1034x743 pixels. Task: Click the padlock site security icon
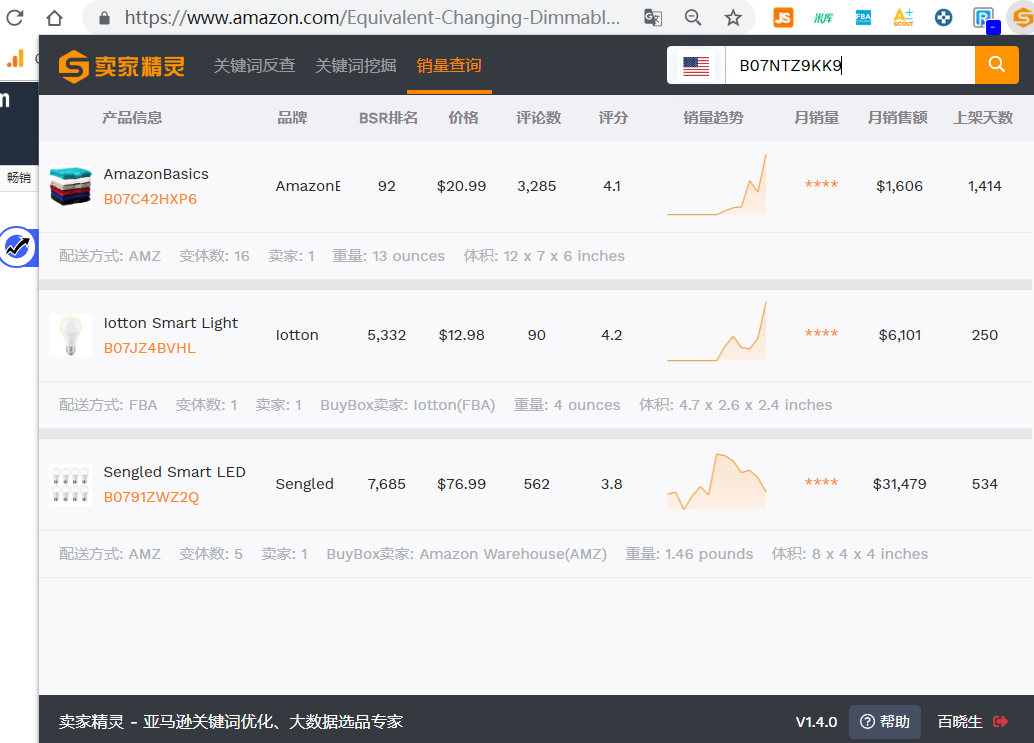(104, 18)
